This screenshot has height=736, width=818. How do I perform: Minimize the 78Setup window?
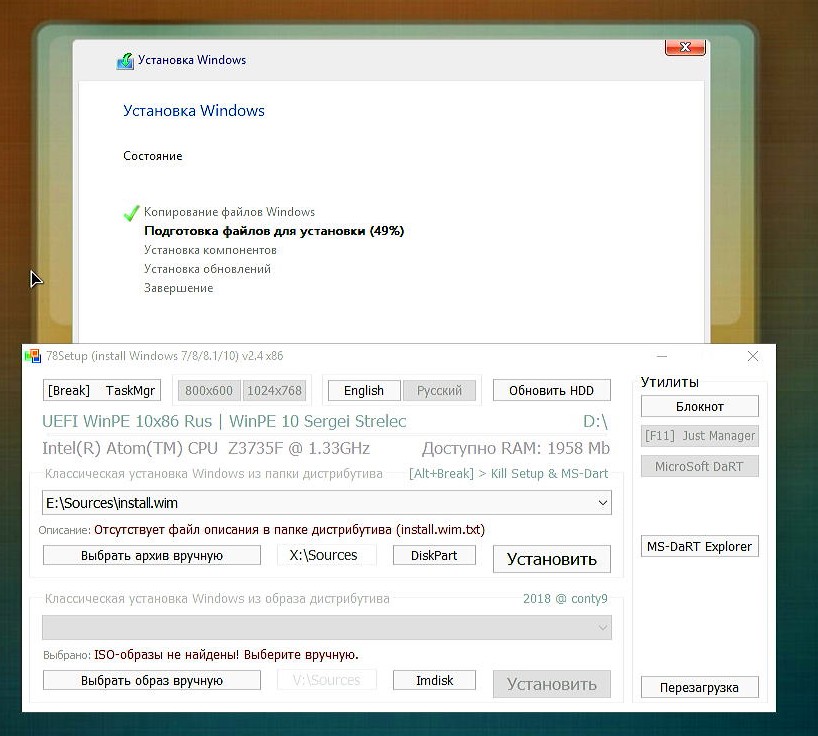pyautogui.click(x=661, y=356)
